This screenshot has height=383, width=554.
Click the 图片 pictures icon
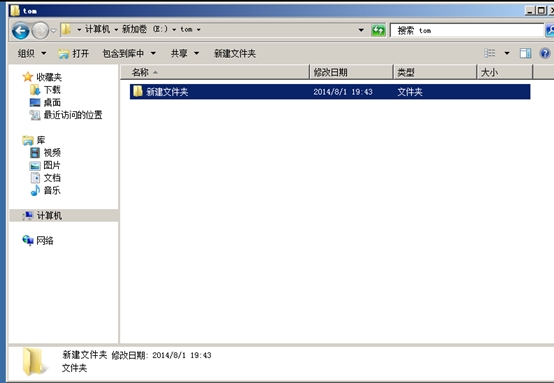coord(35,165)
